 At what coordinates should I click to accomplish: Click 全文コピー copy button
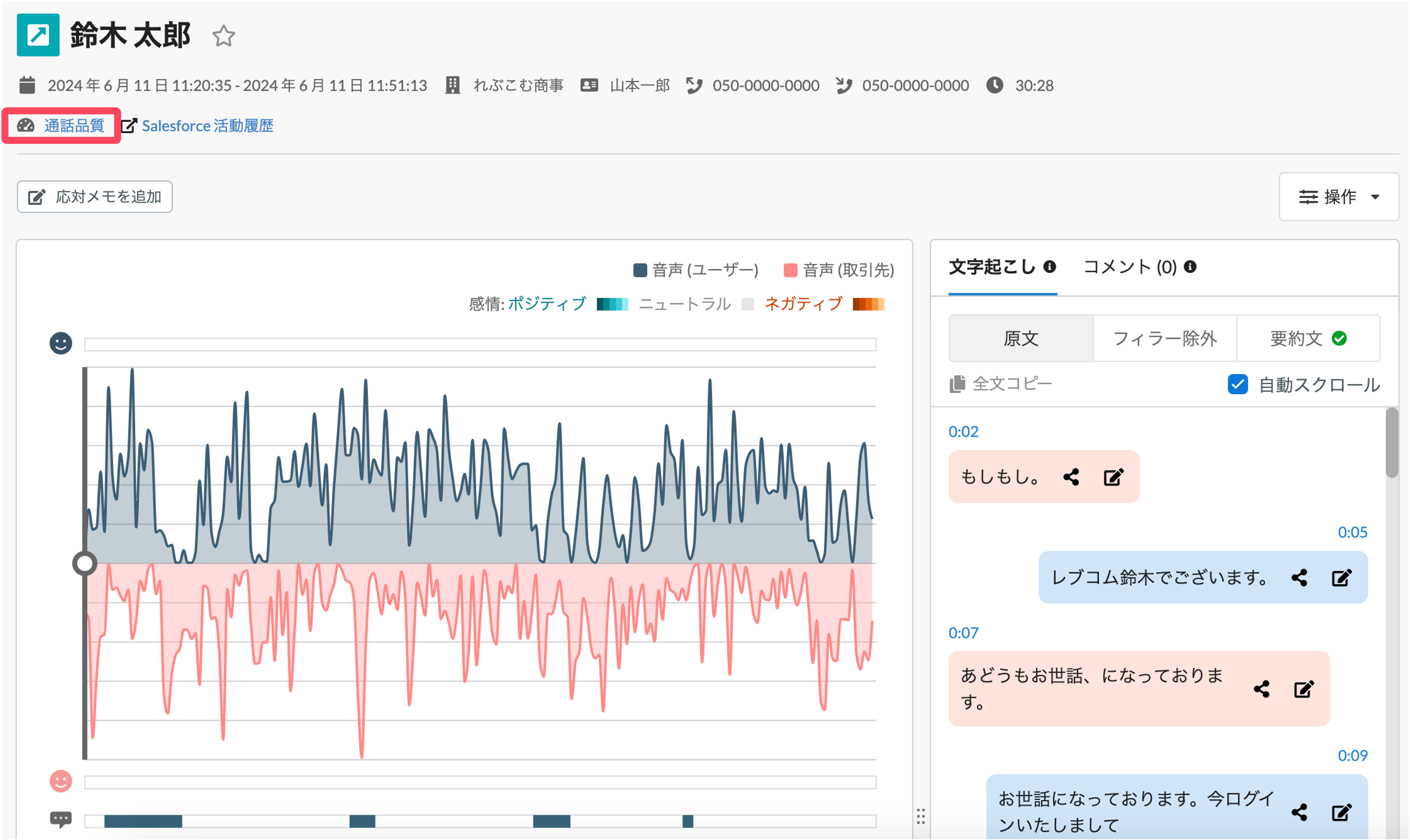pyautogui.click(x=1001, y=384)
